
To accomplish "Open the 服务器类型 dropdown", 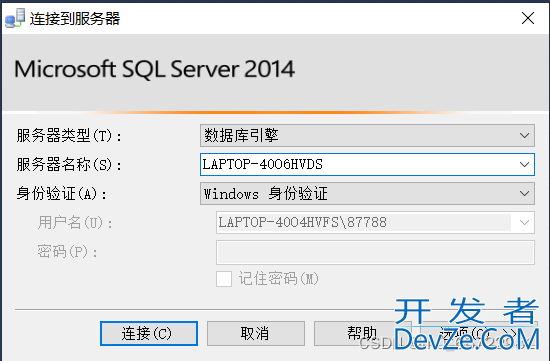I will pos(367,135).
